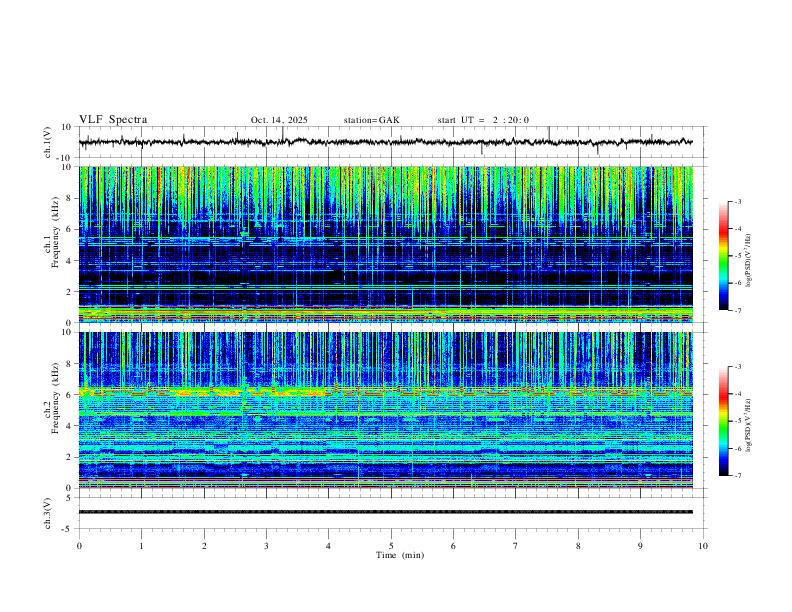Viewport: 792px width, 612px height.
Task: Click the time axis tick label "5"
Action: click(x=391, y=546)
